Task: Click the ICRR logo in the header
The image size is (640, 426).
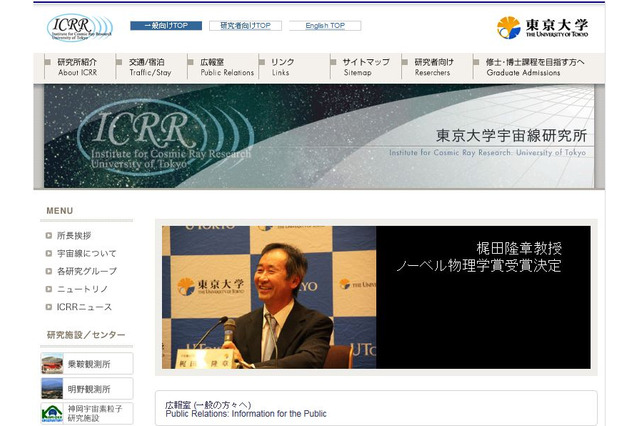Action: point(80,28)
